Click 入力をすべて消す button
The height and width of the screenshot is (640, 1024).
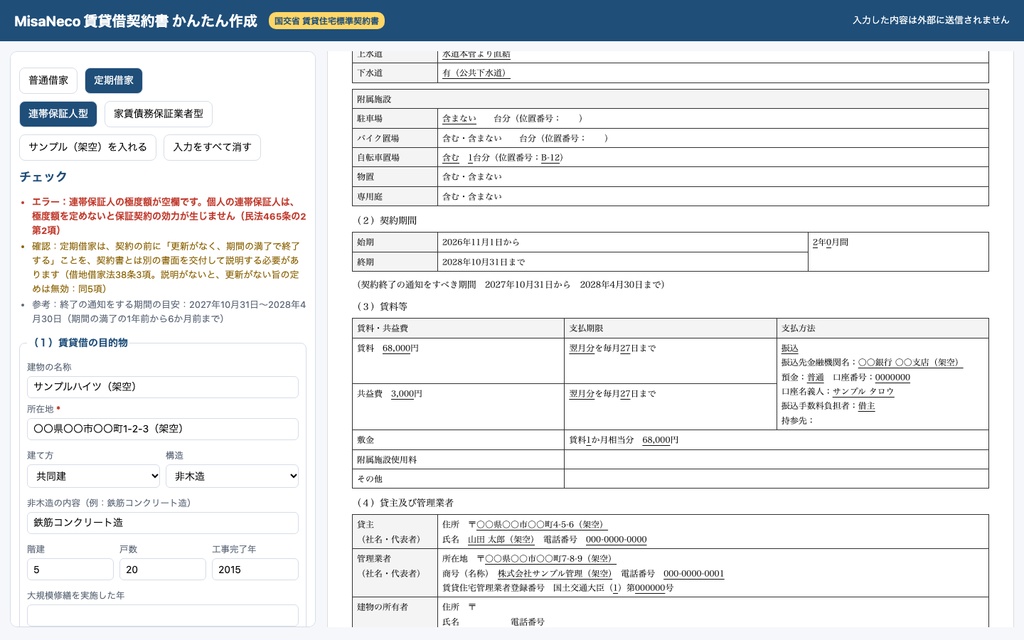212,147
